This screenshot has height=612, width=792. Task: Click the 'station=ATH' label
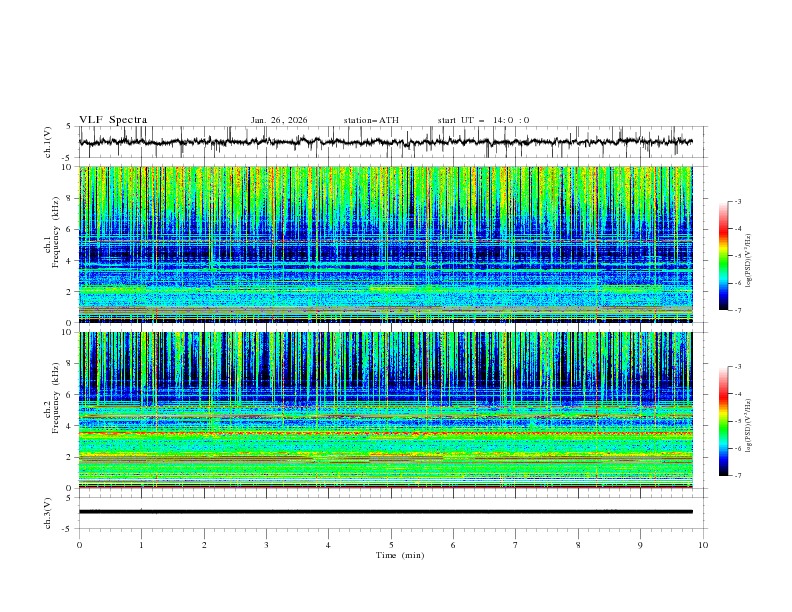(371, 120)
